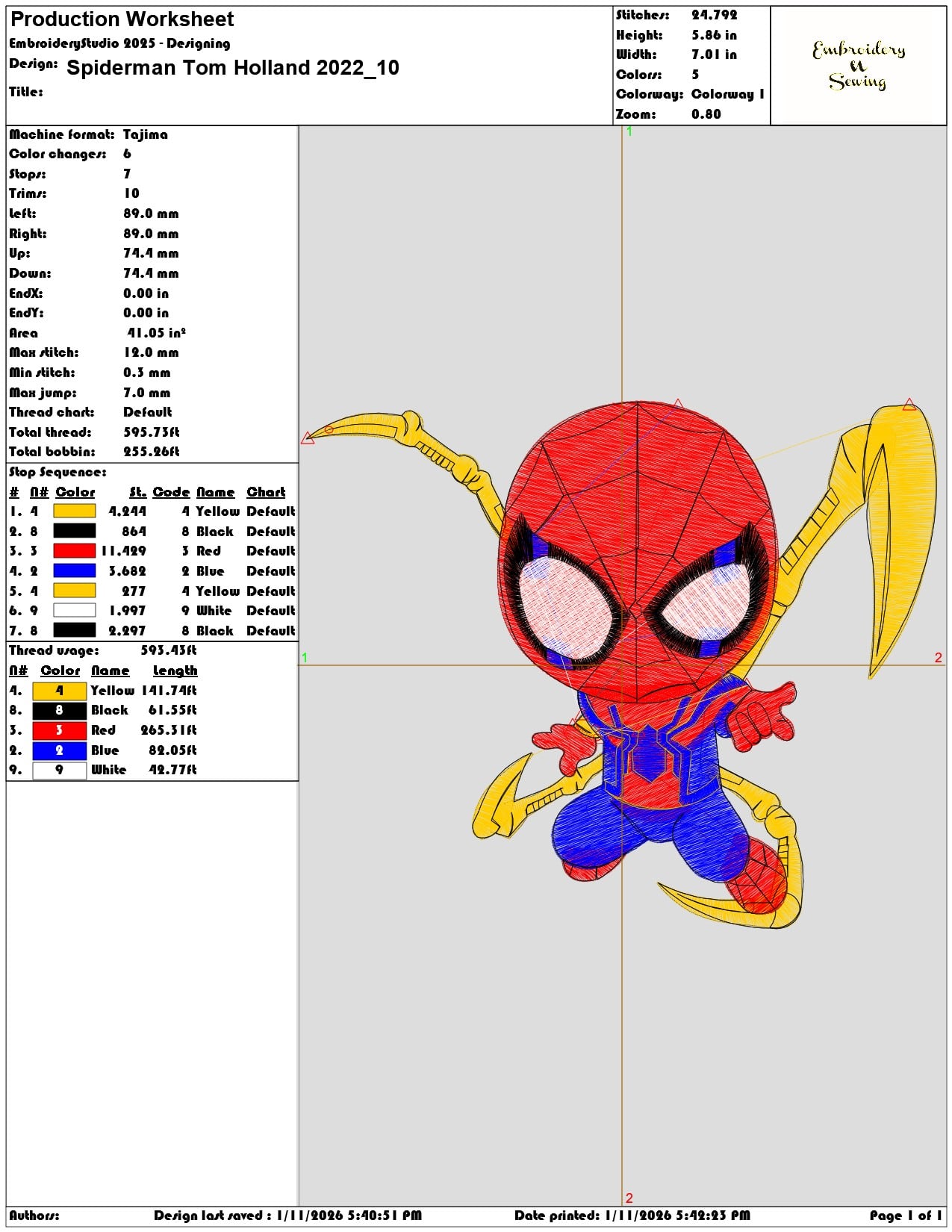The height and width of the screenshot is (1232, 952).
Task: Click the Stitches value 24,792
Action: (x=714, y=15)
